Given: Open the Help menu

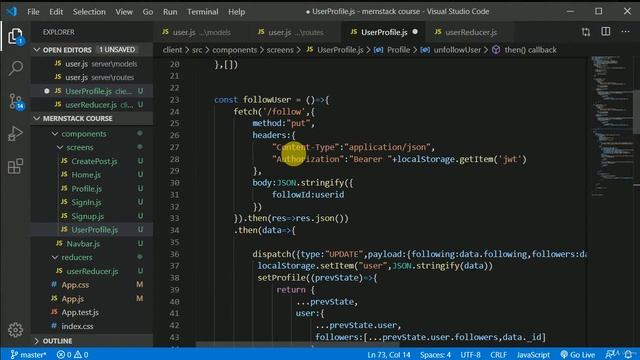Looking at the screenshot, I should (236, 12).
